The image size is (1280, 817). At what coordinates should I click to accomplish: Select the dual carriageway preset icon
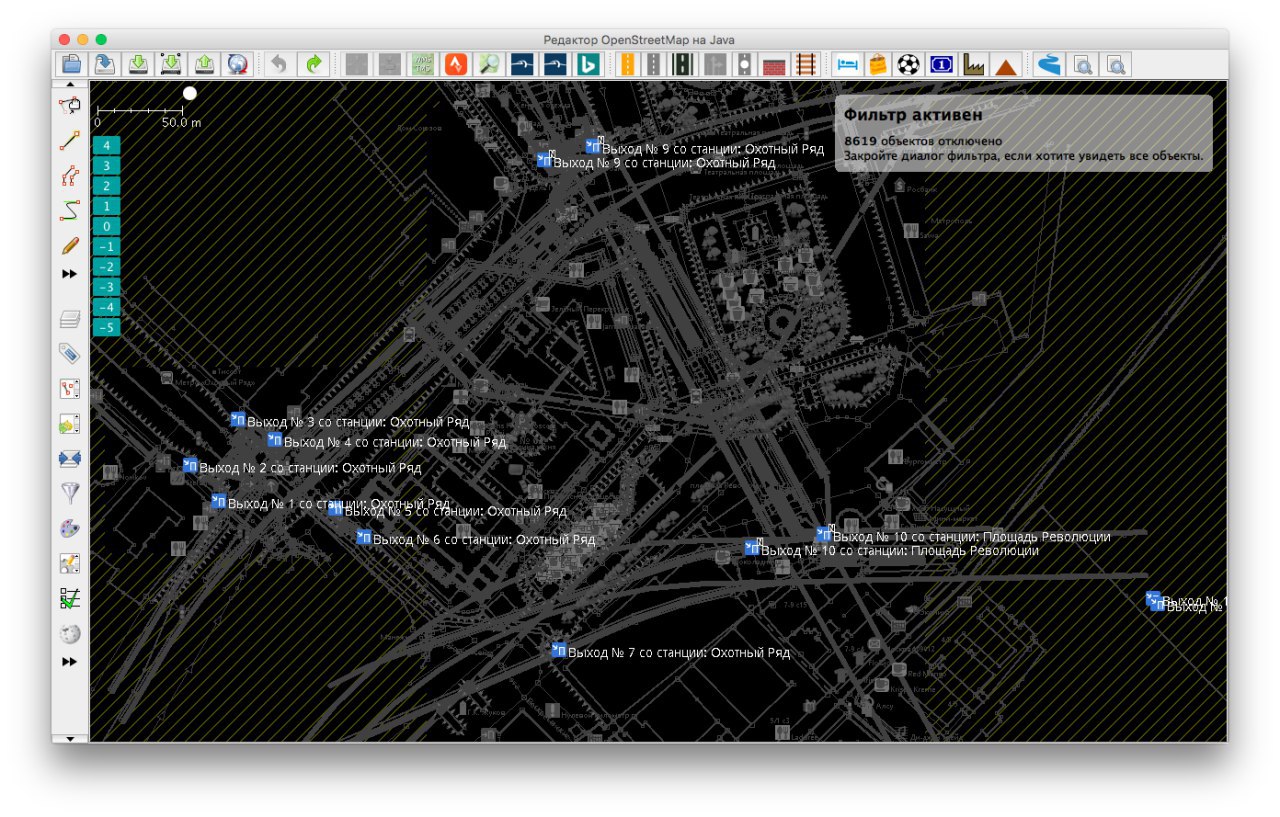click(x=683, y=65)
